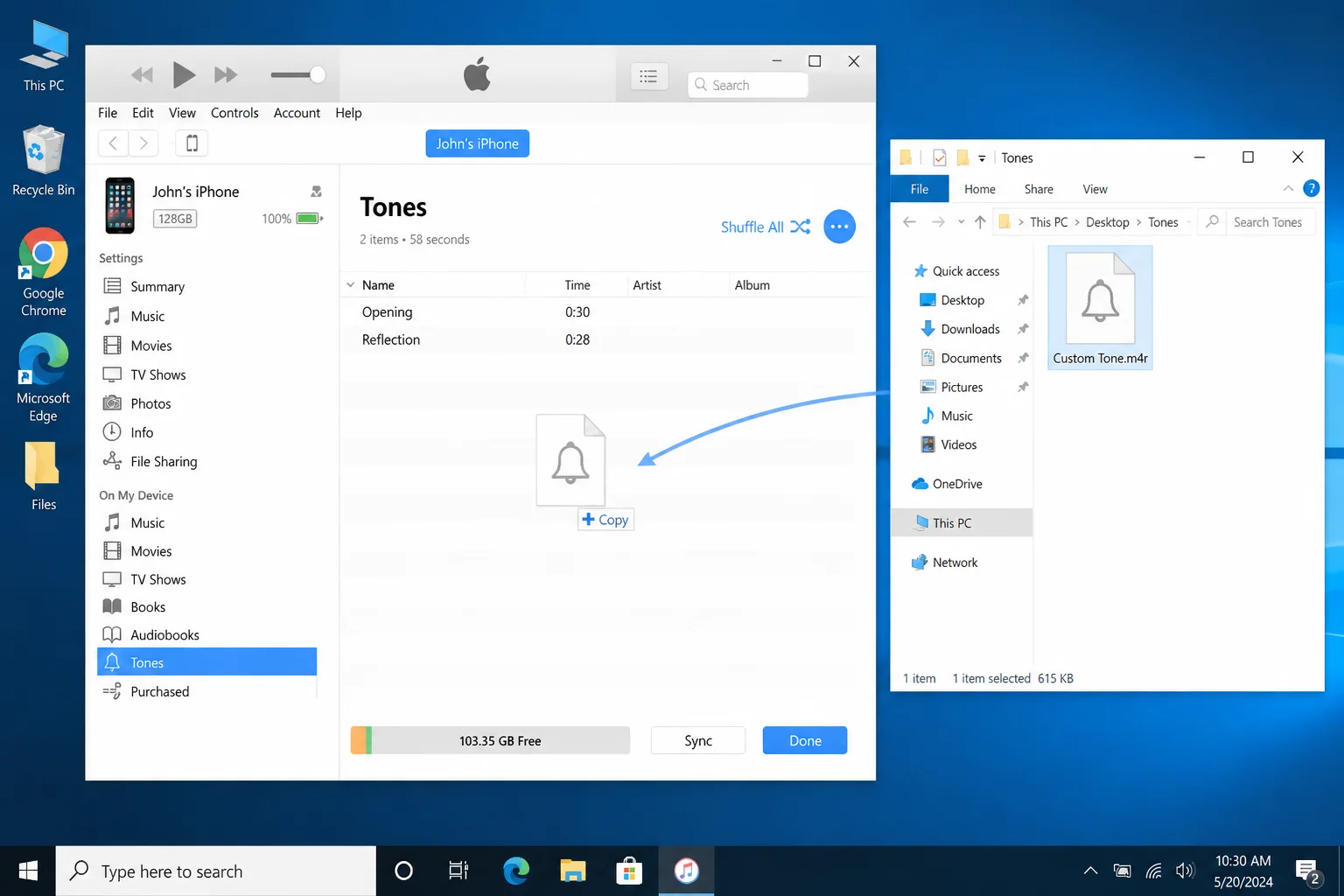Expand the Explorer ribbon chevron
The height and width of the screenshot is (896, 1344).
1288,188
